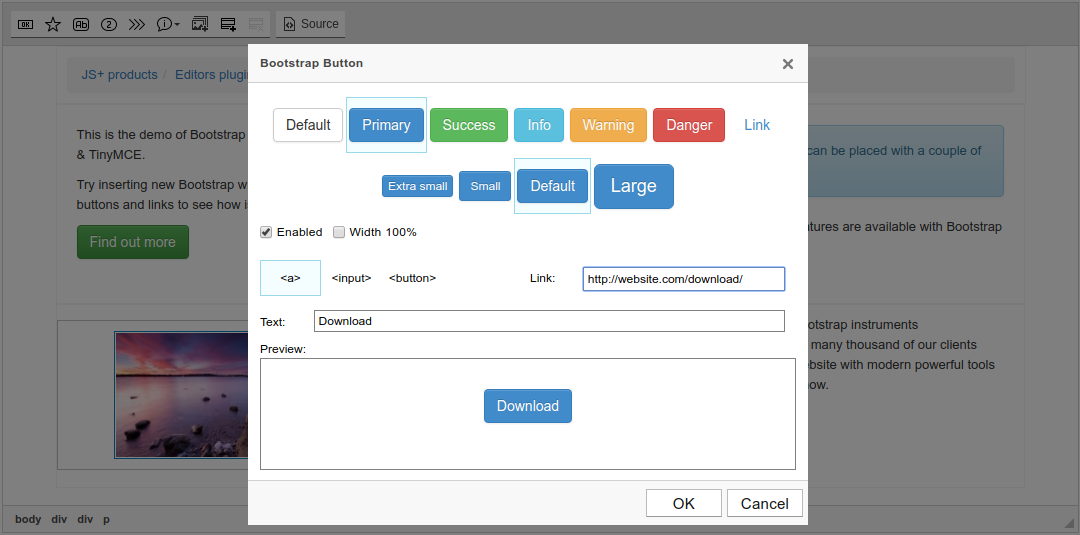Screen dimensions: 1080x535
Task: Click the circled number 2 badge icon
Action: pos(109,24)
